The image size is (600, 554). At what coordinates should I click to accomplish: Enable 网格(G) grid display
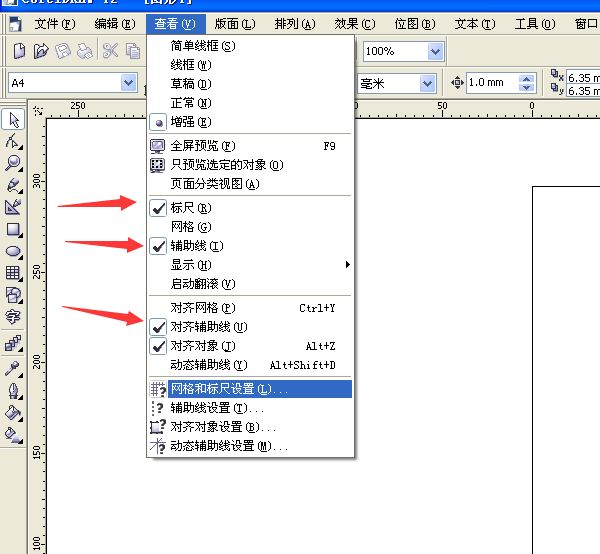point(250,227)
